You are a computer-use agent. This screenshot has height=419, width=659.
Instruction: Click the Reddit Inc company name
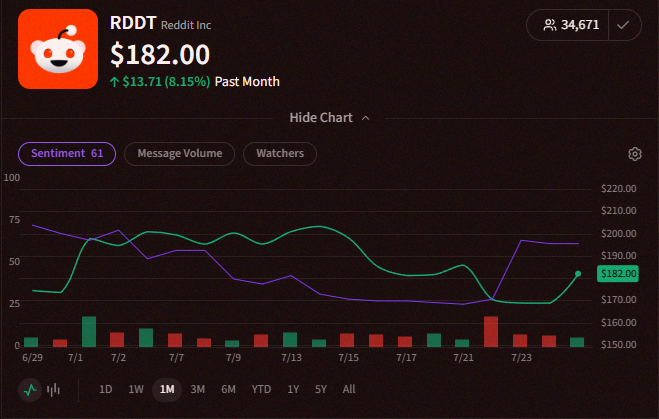click(186, 25)
